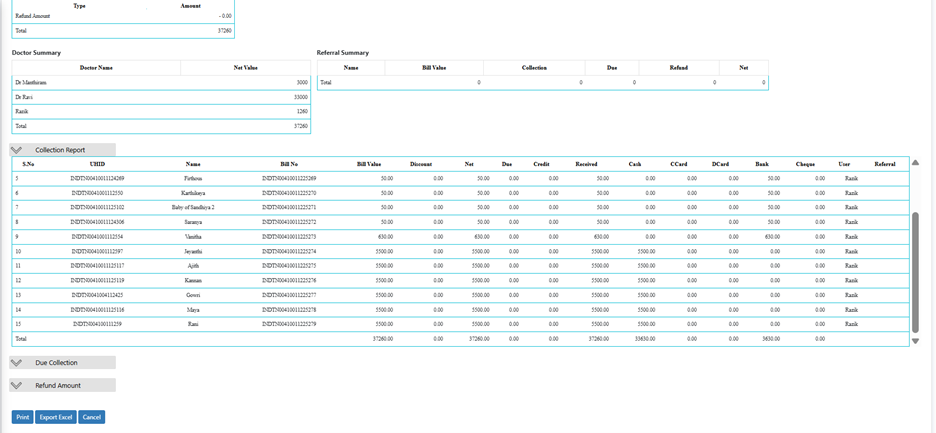Export the report with Export Excel
936x433 pixels.
coord(56,417)
